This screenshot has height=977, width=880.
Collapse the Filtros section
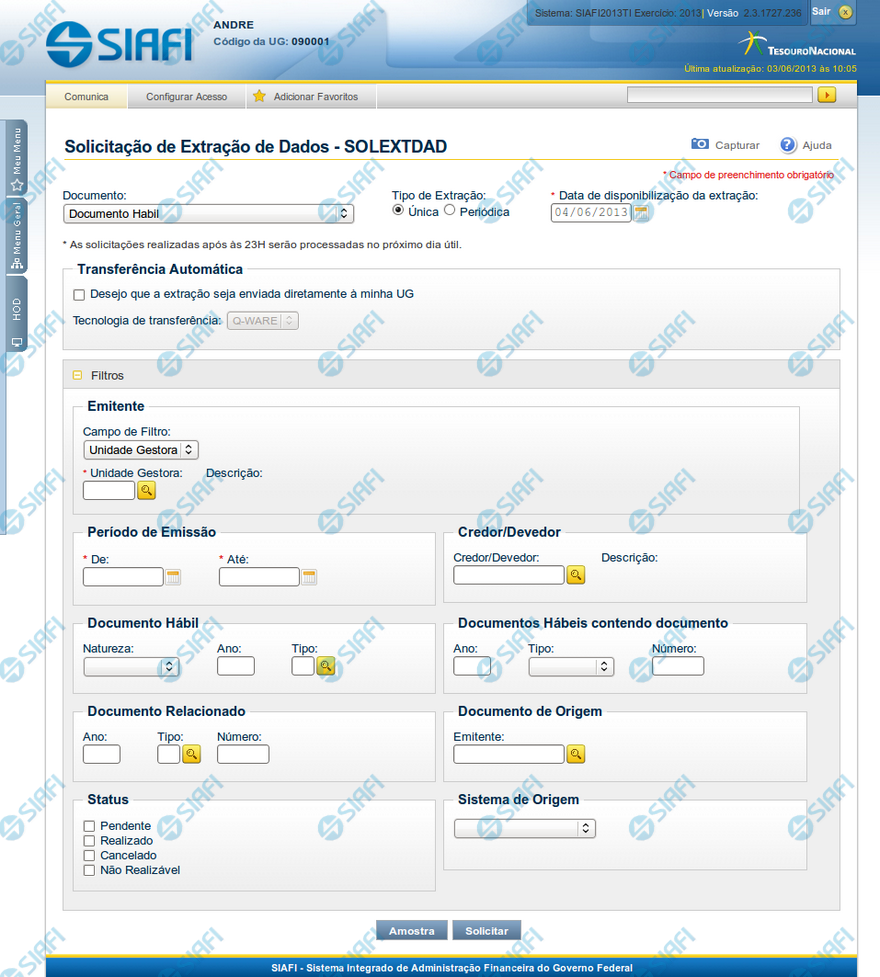(x=77, y=376)
